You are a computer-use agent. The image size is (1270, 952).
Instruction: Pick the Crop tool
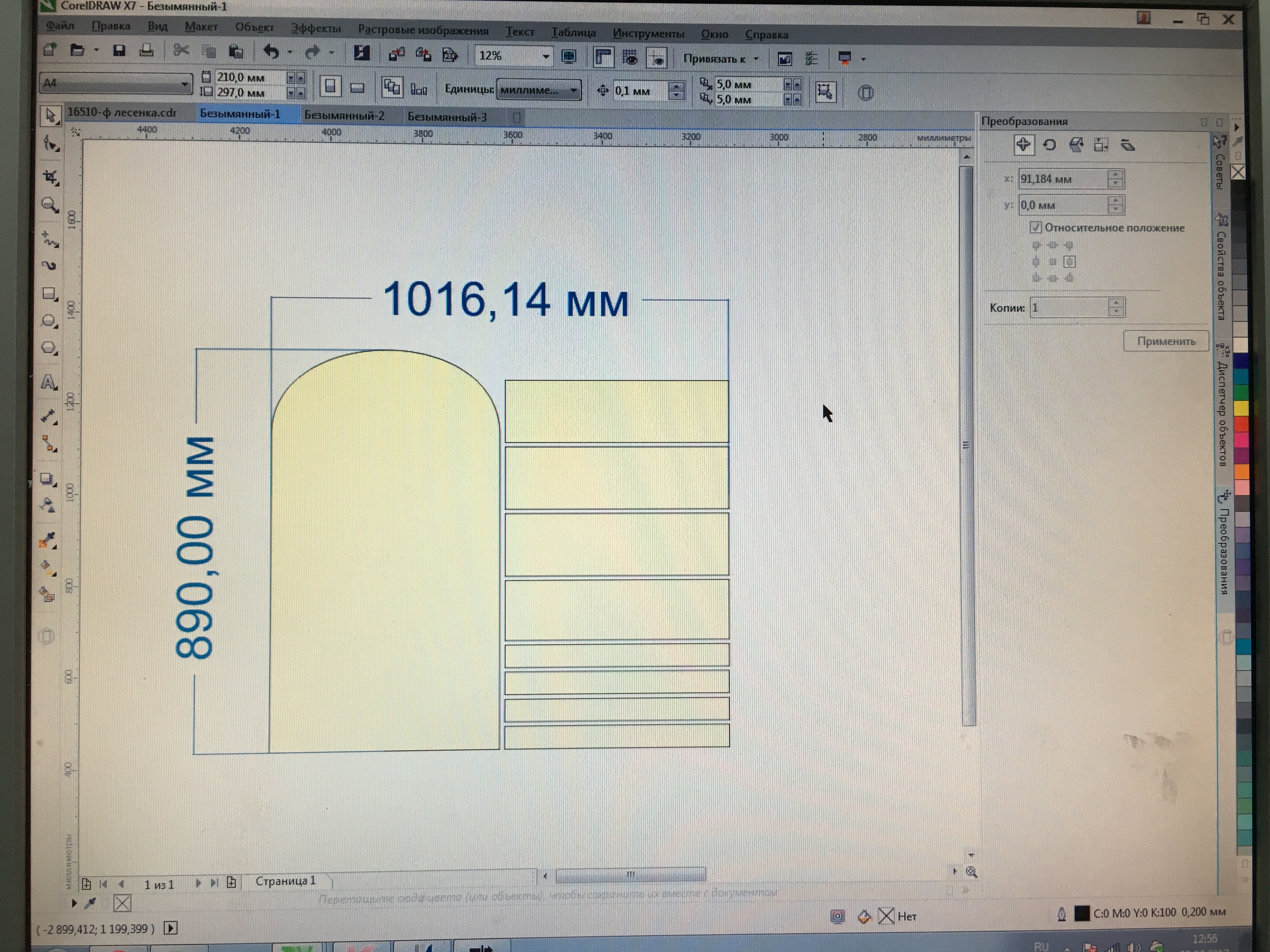[50, 177]
